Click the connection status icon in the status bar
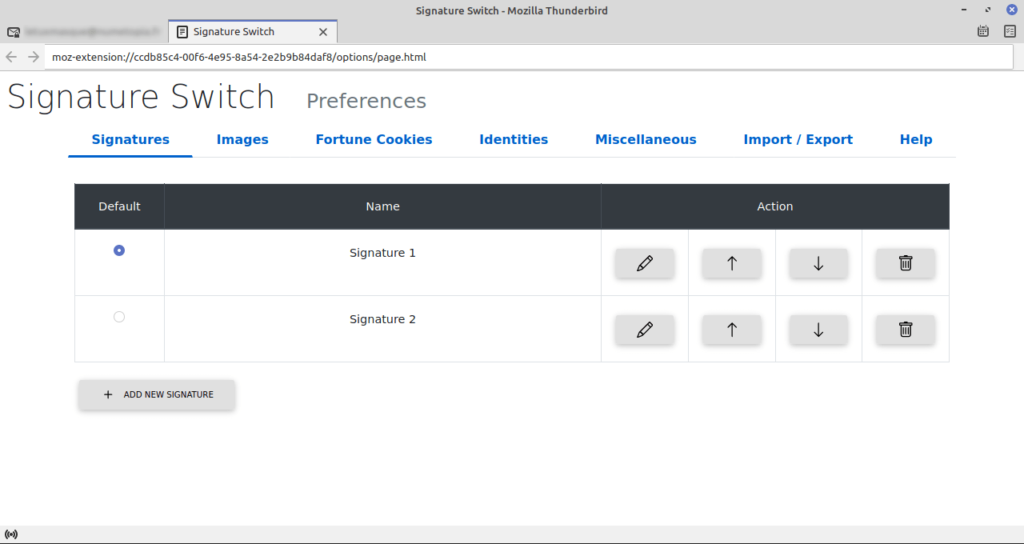The height and width of the screenshot is (544, 1024). (11, 534)
